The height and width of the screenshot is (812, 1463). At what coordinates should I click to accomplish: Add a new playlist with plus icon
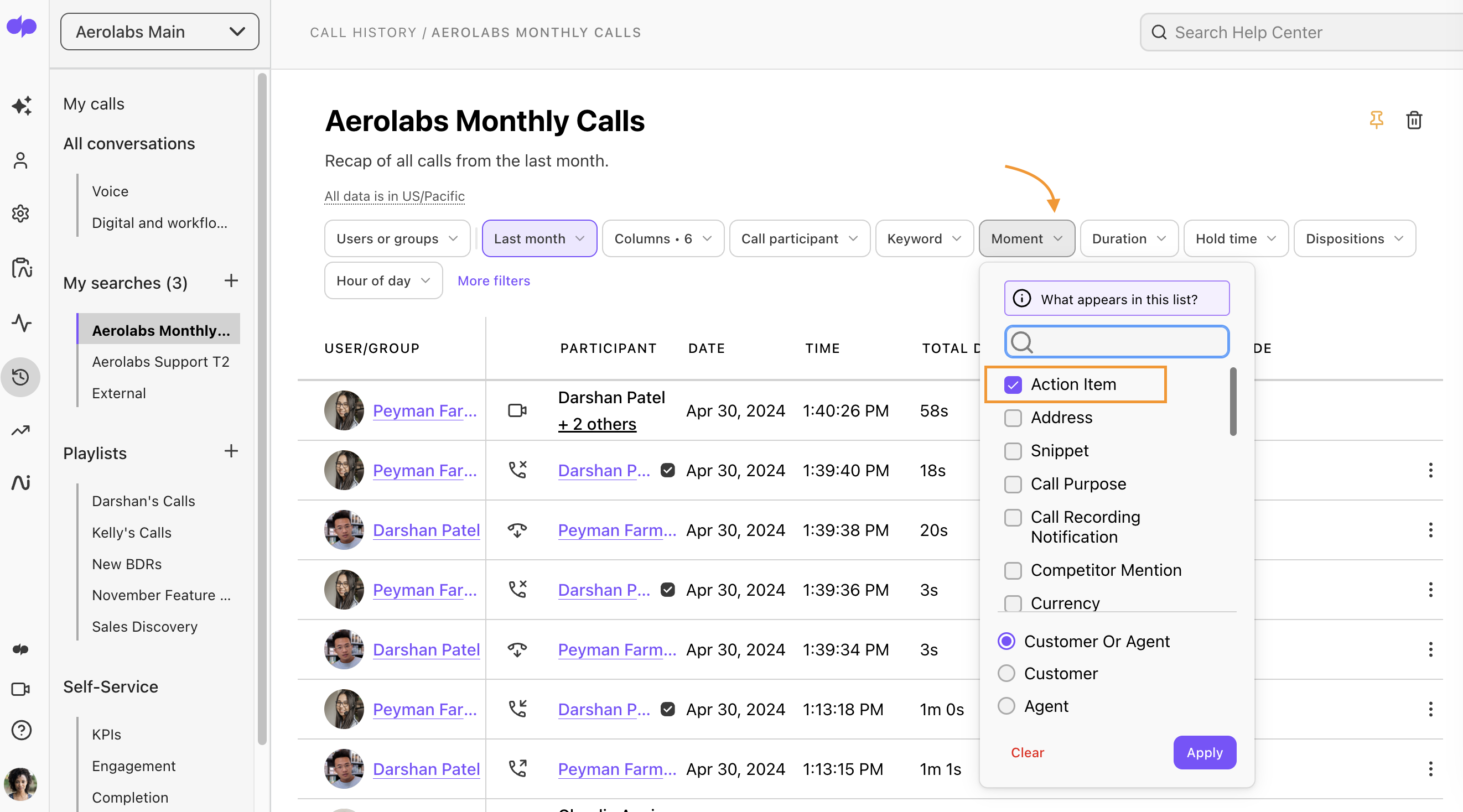click(x=231, y=451)
